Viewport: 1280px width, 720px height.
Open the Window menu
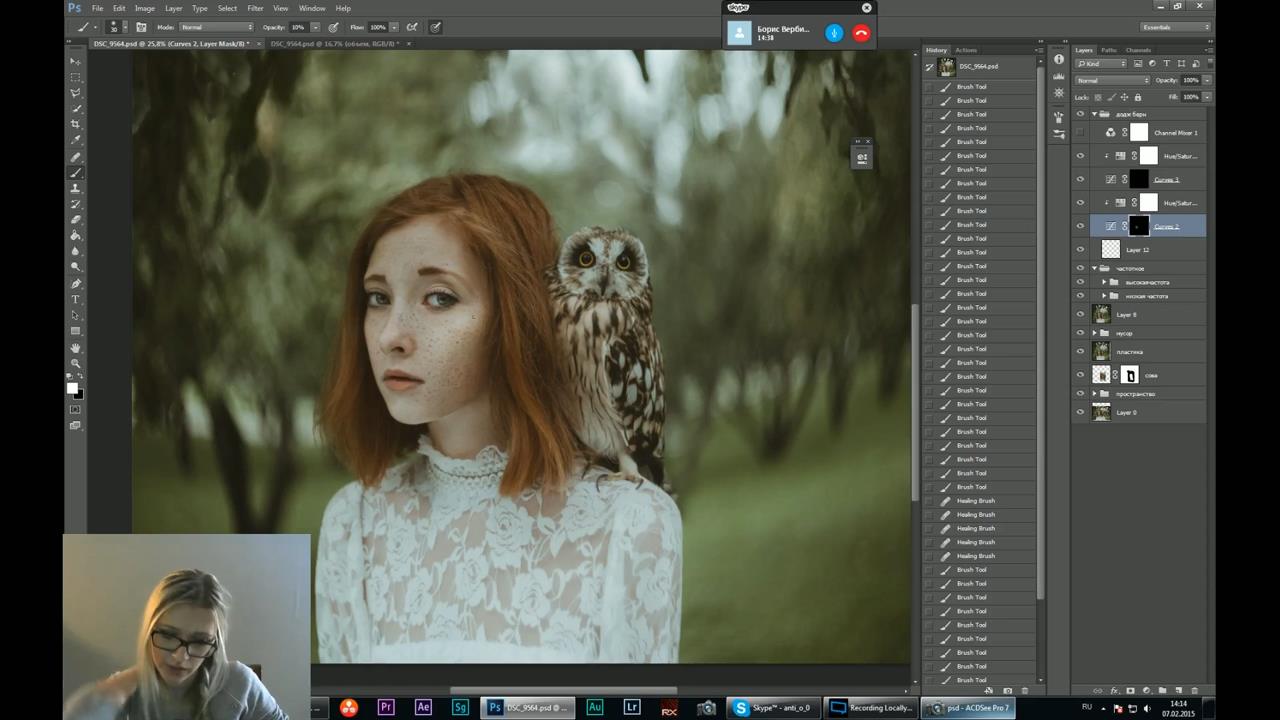pyautogui.click(x=312, y=8)
